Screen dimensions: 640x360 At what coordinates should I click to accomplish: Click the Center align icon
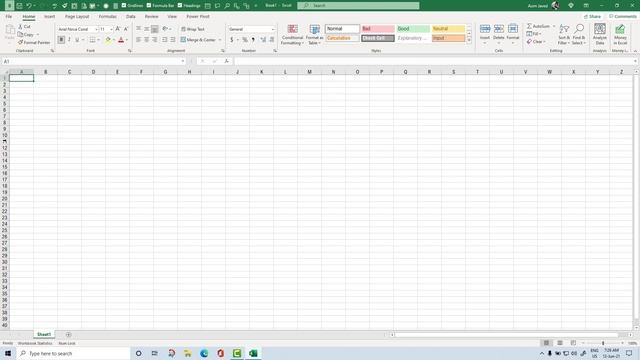(147, 40)
